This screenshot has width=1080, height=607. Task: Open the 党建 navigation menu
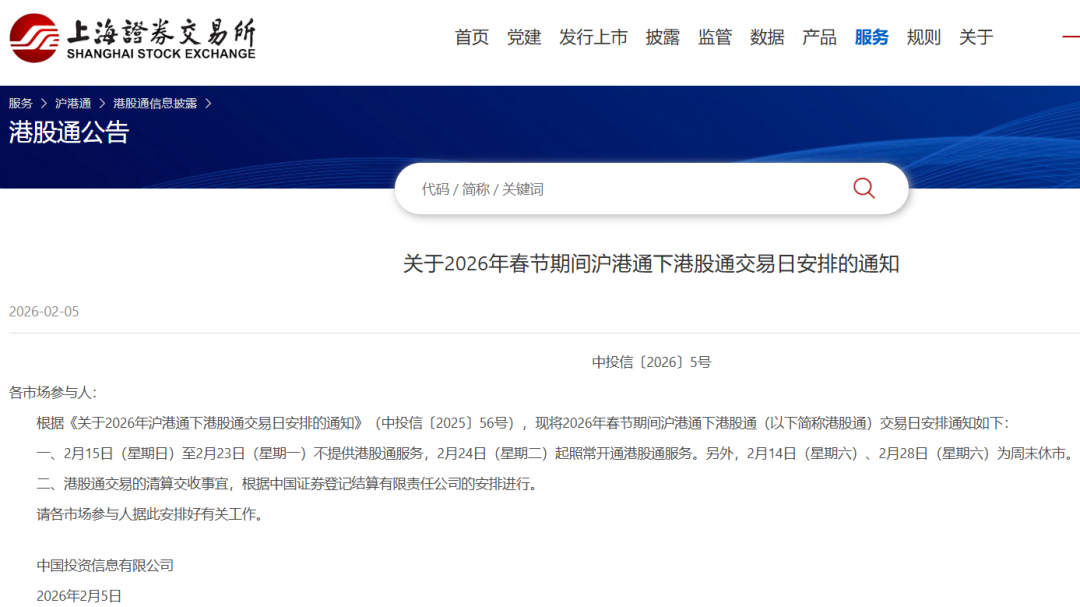pos(524,37)
